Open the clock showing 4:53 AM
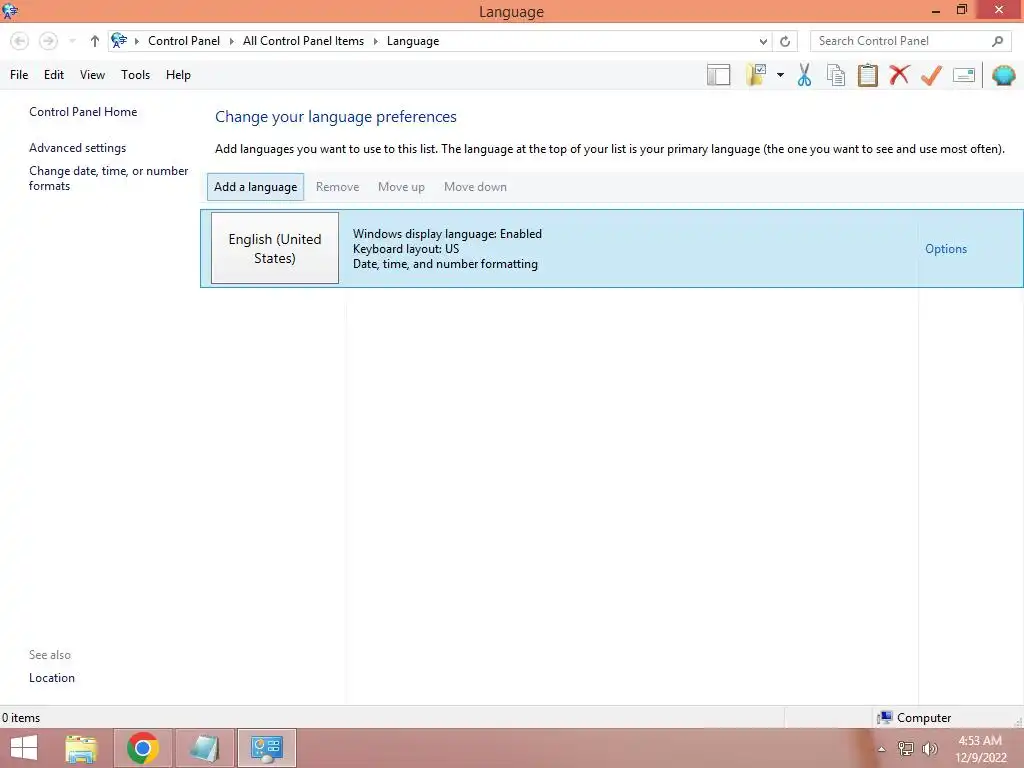 pyautogui.click(x=980, y=749)
